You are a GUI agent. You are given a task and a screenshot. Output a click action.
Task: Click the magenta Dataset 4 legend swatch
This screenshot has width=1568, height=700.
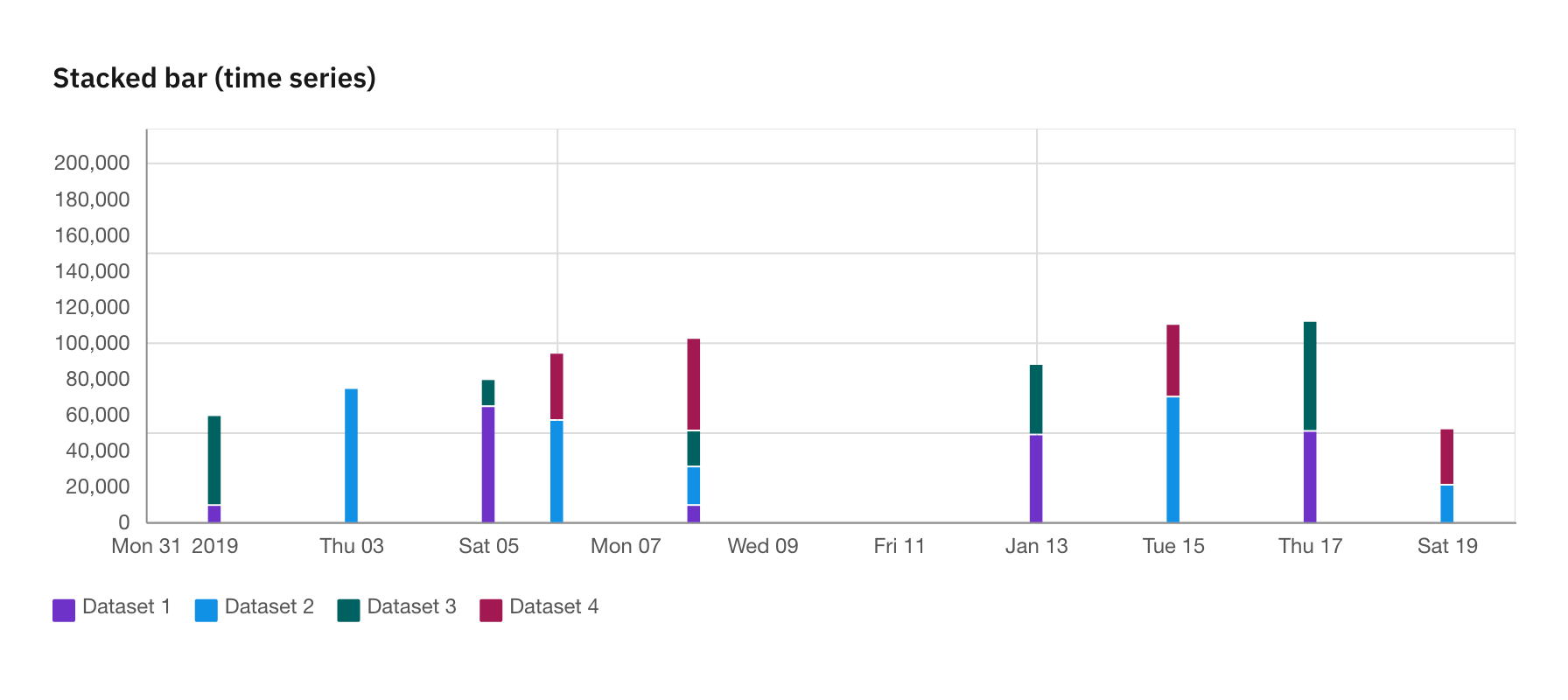[491, 610]
